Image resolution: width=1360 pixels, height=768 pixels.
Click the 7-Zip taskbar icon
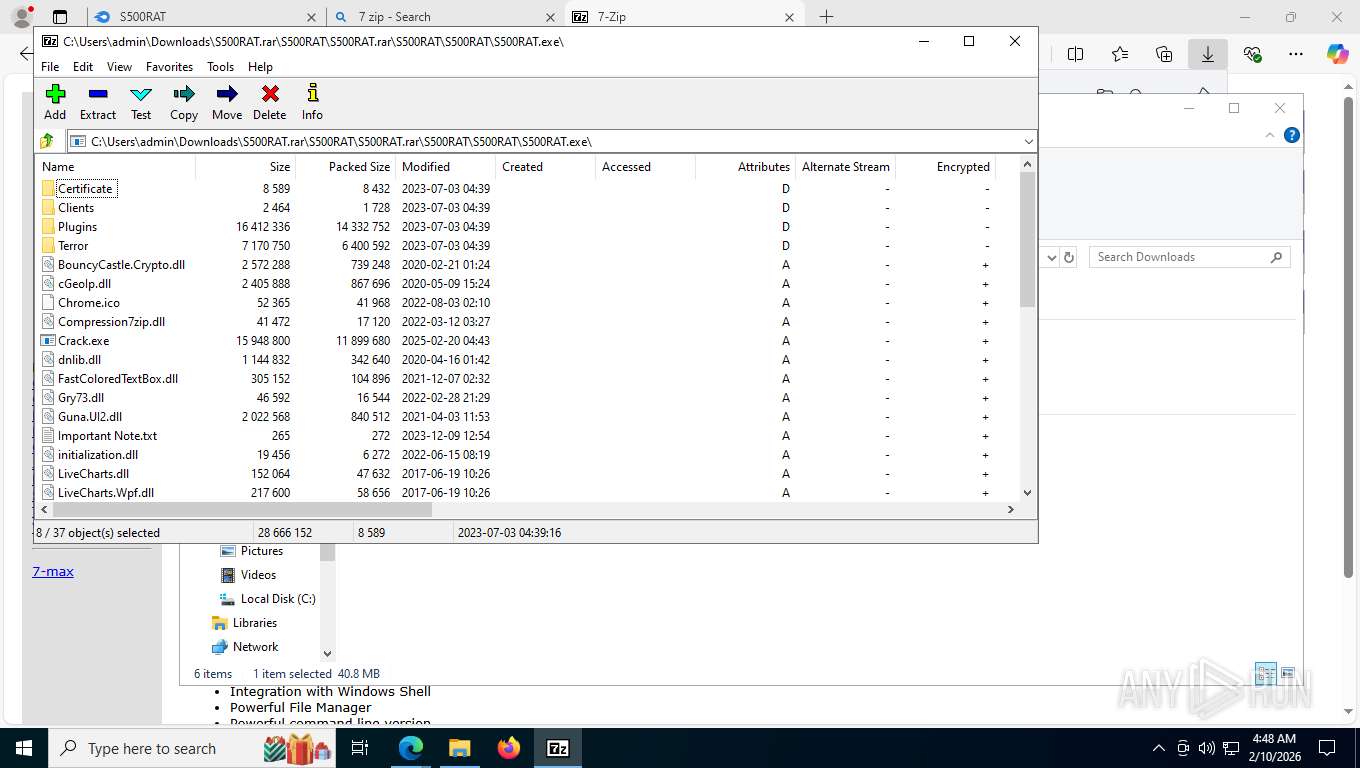coord(558,748)
